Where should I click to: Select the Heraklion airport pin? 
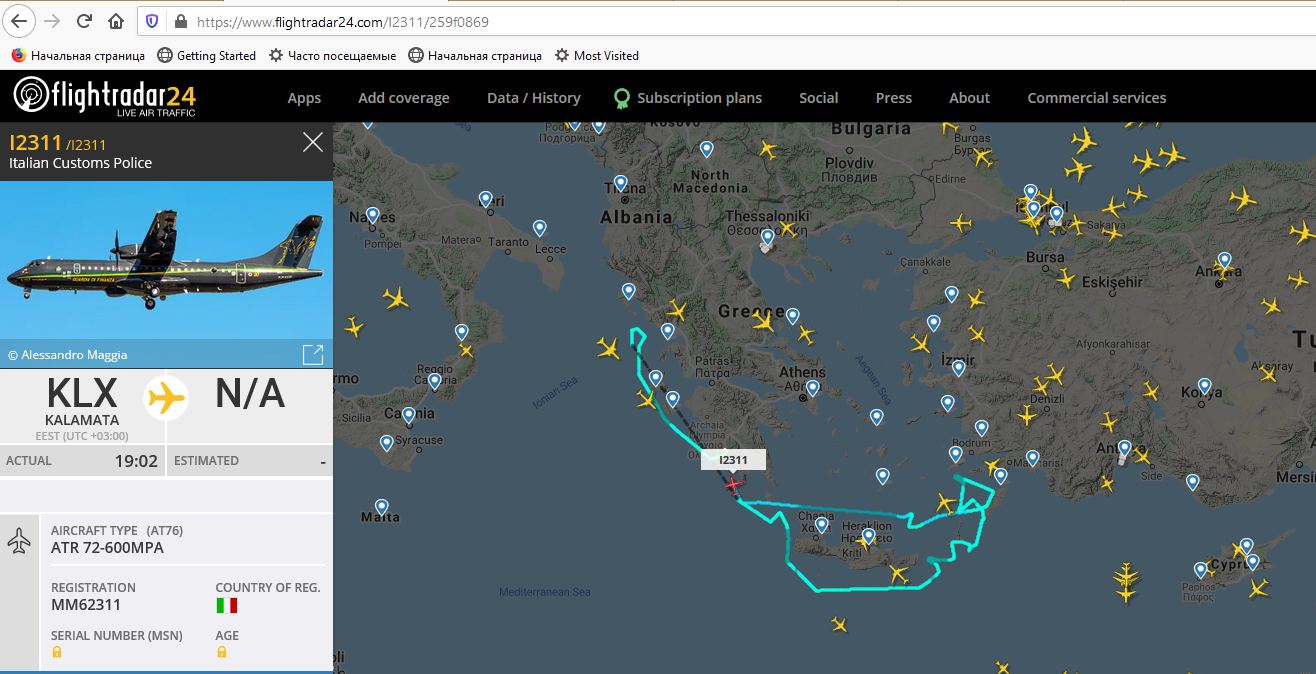click(x=868, y=537)
